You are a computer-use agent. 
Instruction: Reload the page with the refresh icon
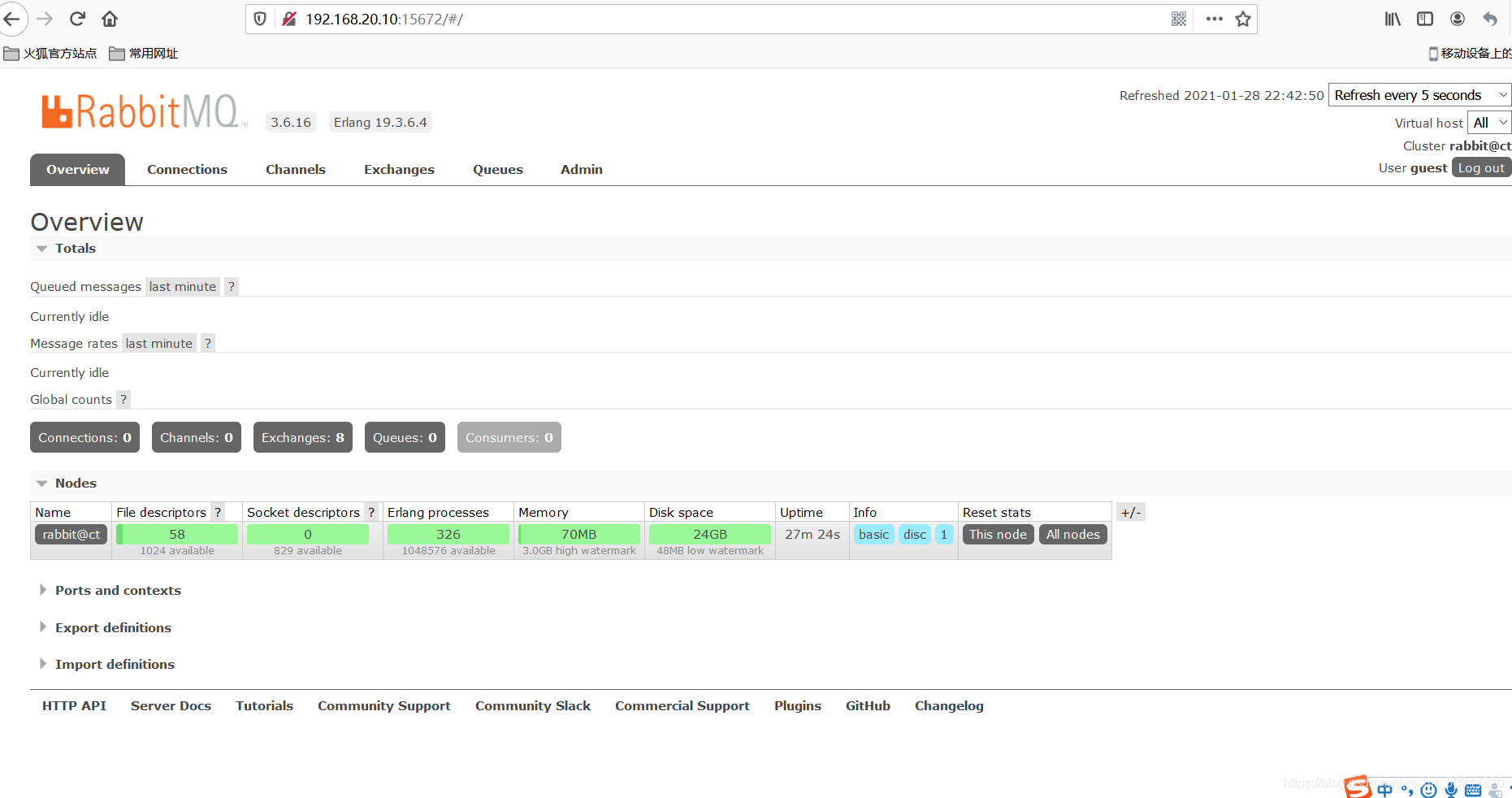point(77,19)
